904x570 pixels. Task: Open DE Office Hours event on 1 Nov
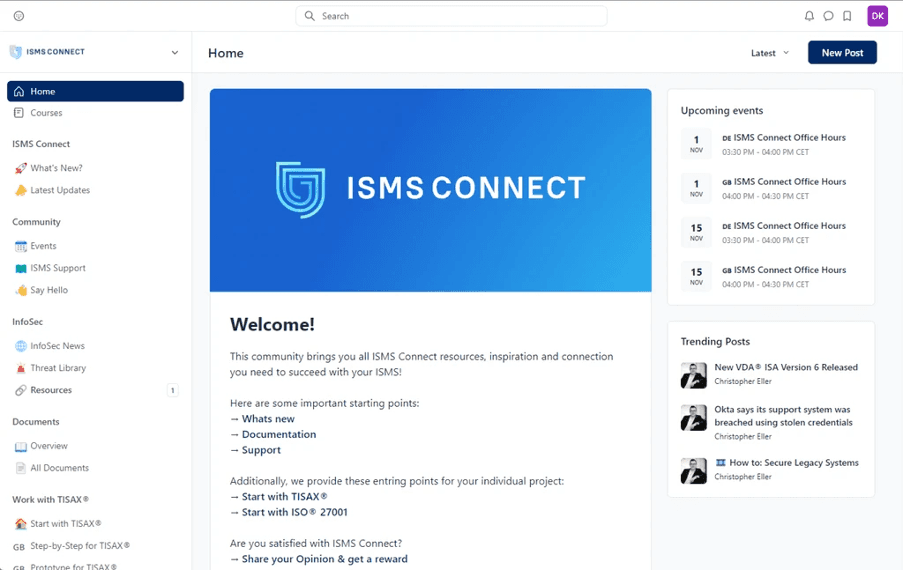point(771,144)
